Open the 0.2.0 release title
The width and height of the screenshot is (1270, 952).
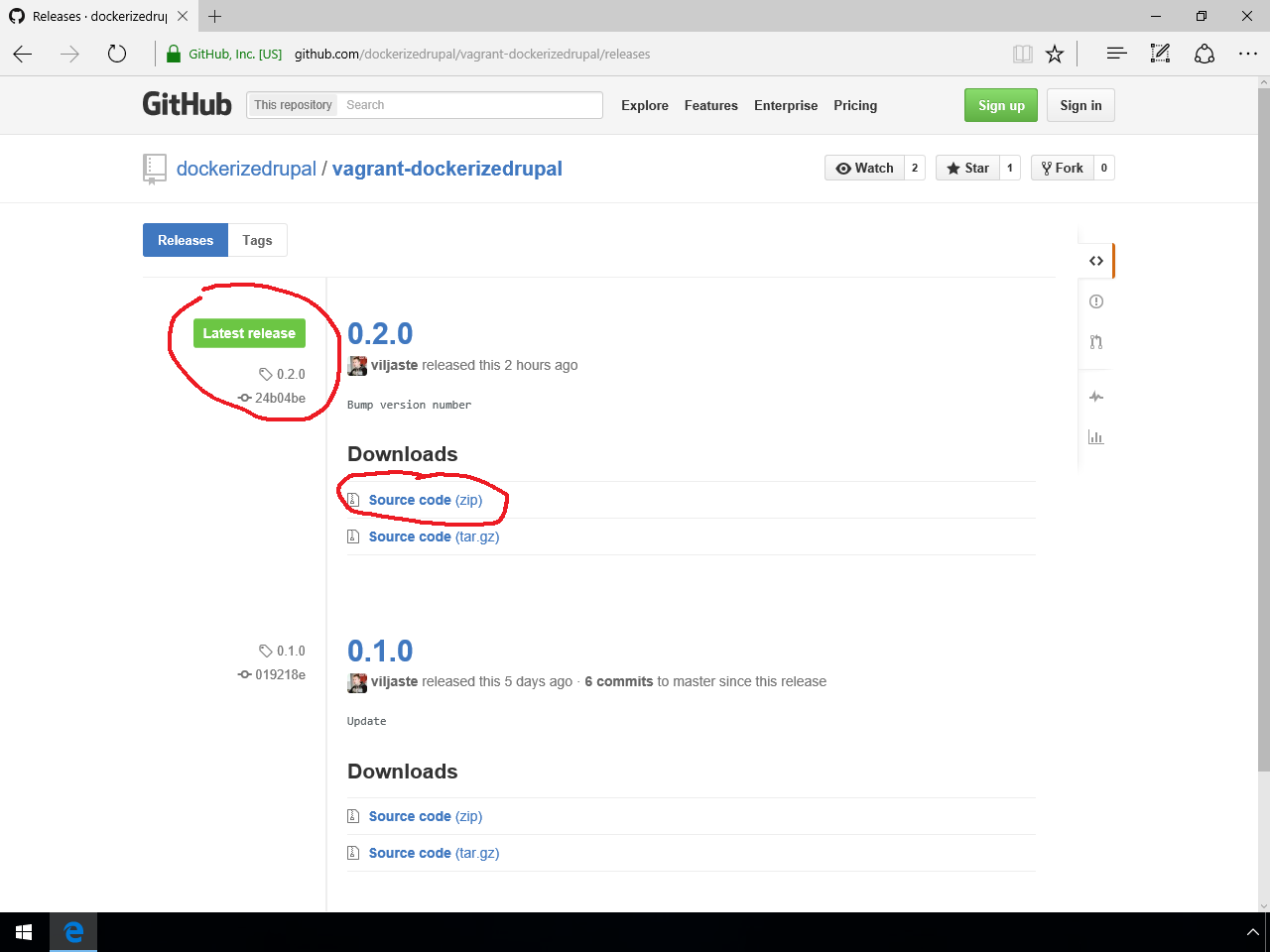tap(380, 334)
